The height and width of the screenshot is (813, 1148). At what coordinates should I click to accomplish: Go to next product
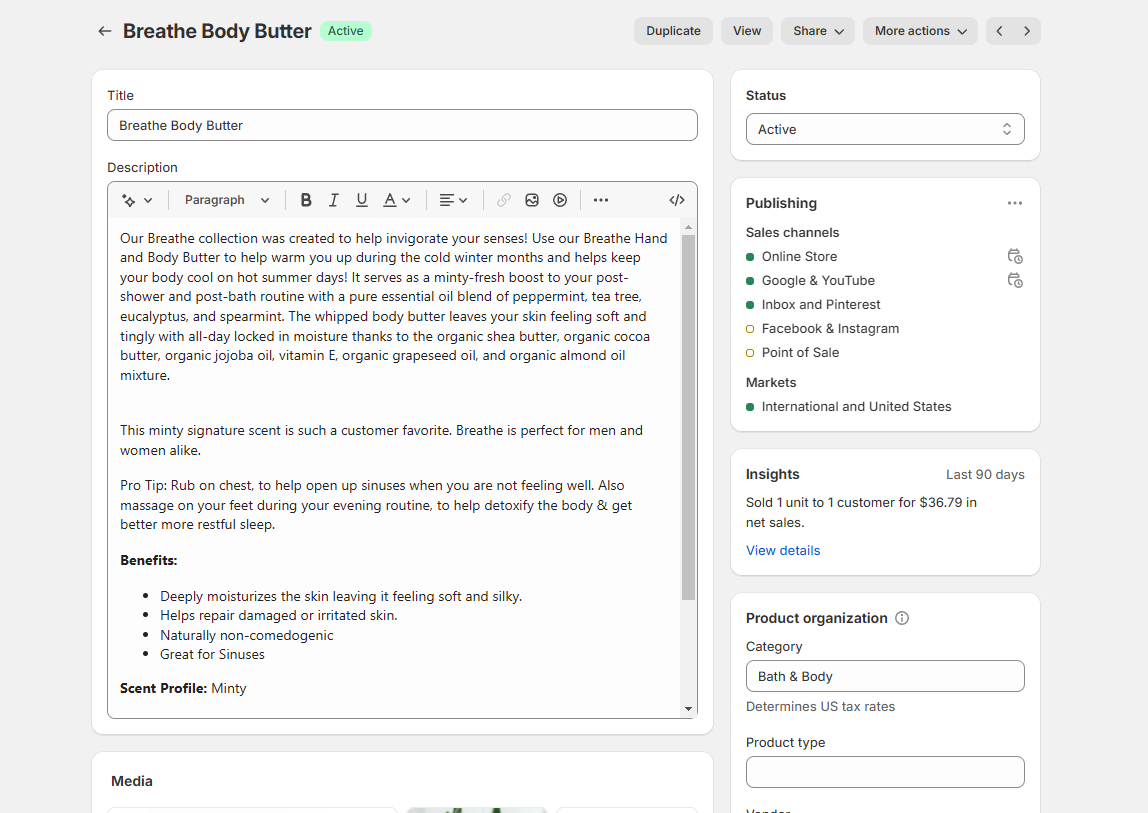tap(1027, 31)
